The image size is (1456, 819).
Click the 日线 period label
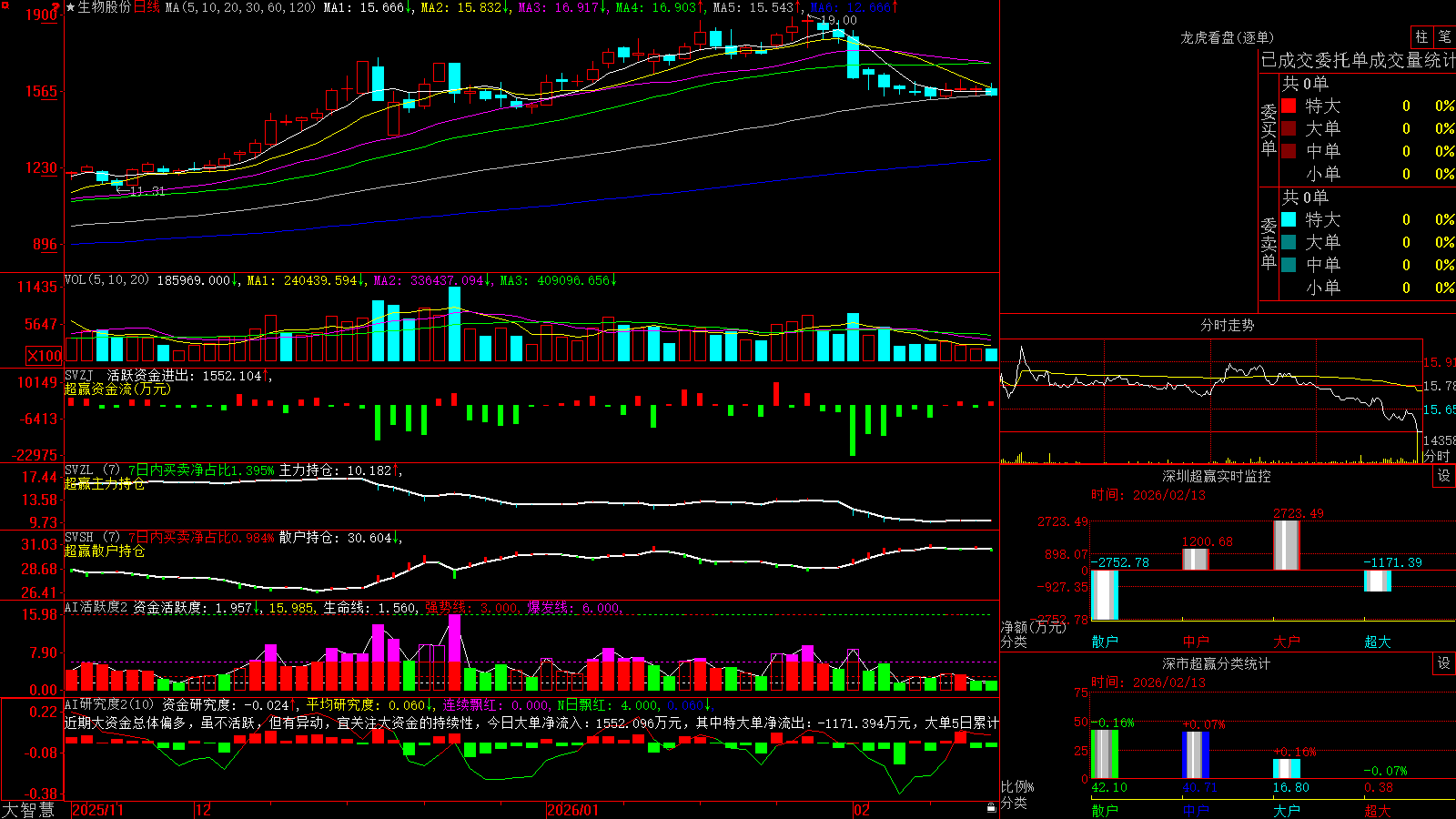coord(147,7)
